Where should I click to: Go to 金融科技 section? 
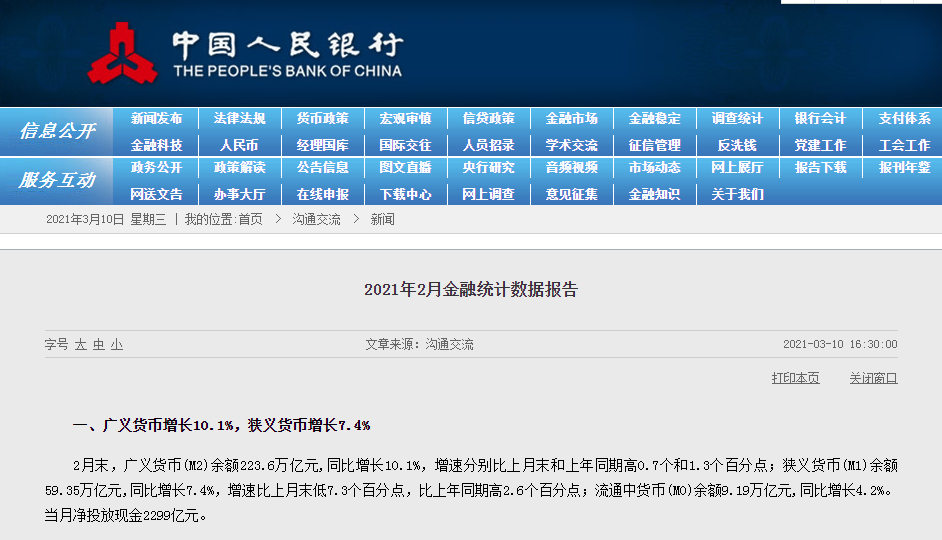156,145
